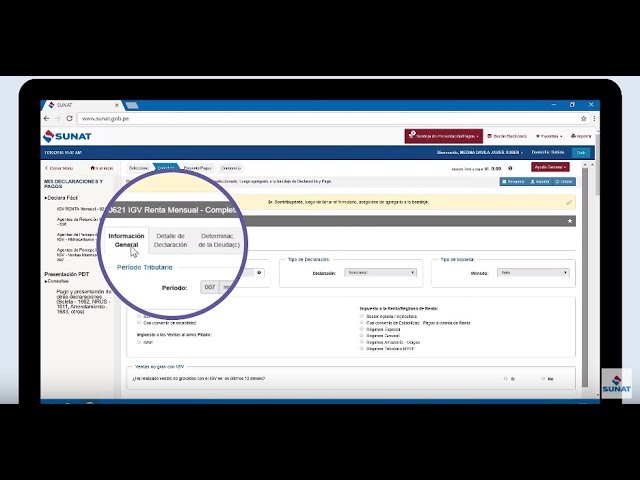The height and width of the screenshot is (480, 640).
Task: Open the Declaración dropdown
Action: 380,273
